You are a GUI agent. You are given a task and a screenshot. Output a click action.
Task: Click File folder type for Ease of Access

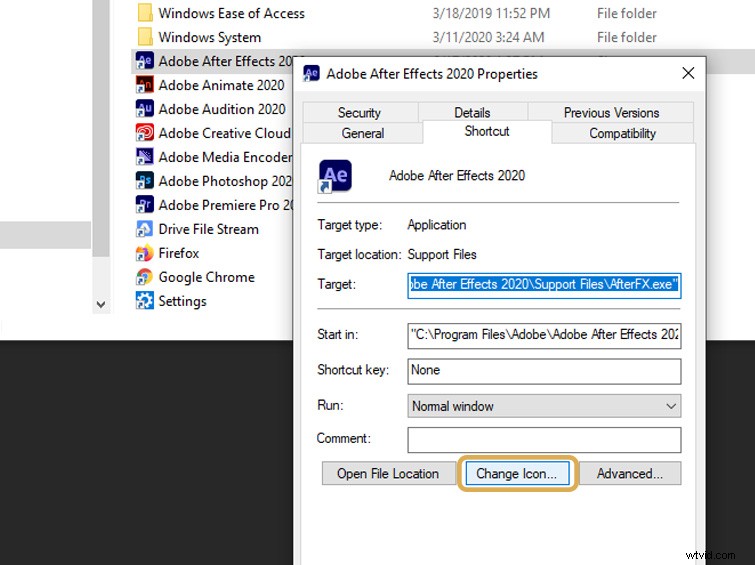pyautogui.click(x=626, y=13)
